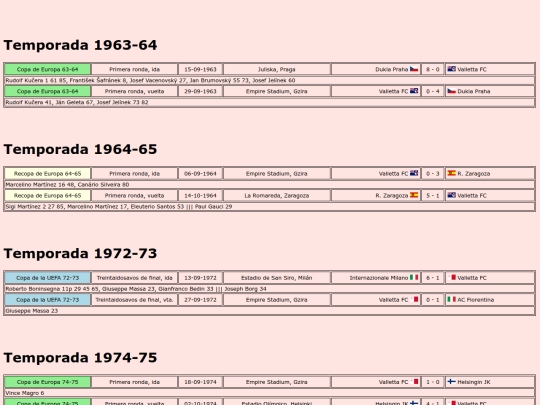The width and height of the screenshot is (540, 405).
Task: Click Maltese flag in the 27-09-1972 row
Action: point(414,300)
